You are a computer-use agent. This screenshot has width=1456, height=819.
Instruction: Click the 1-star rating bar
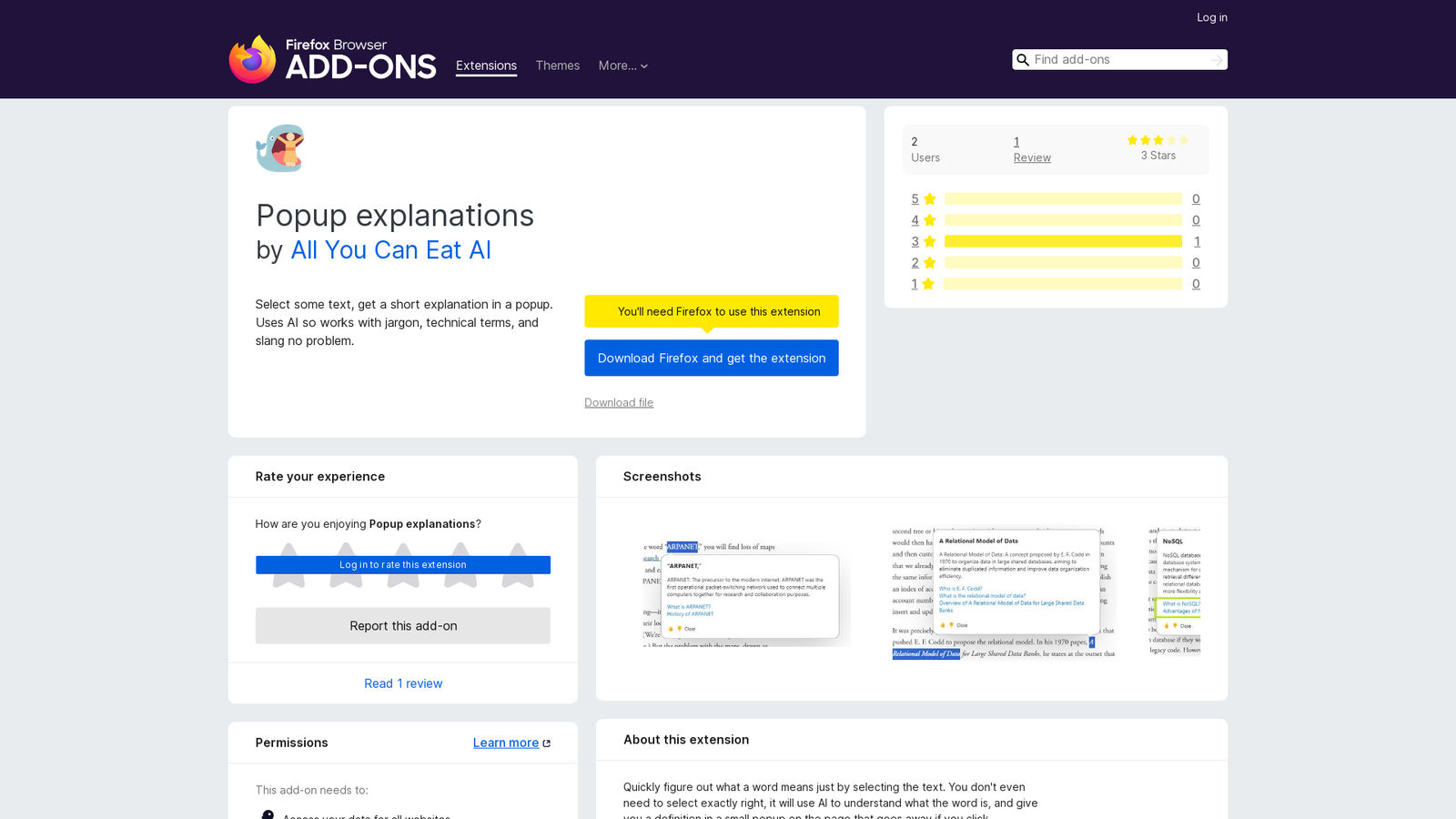pos(1063,284)
